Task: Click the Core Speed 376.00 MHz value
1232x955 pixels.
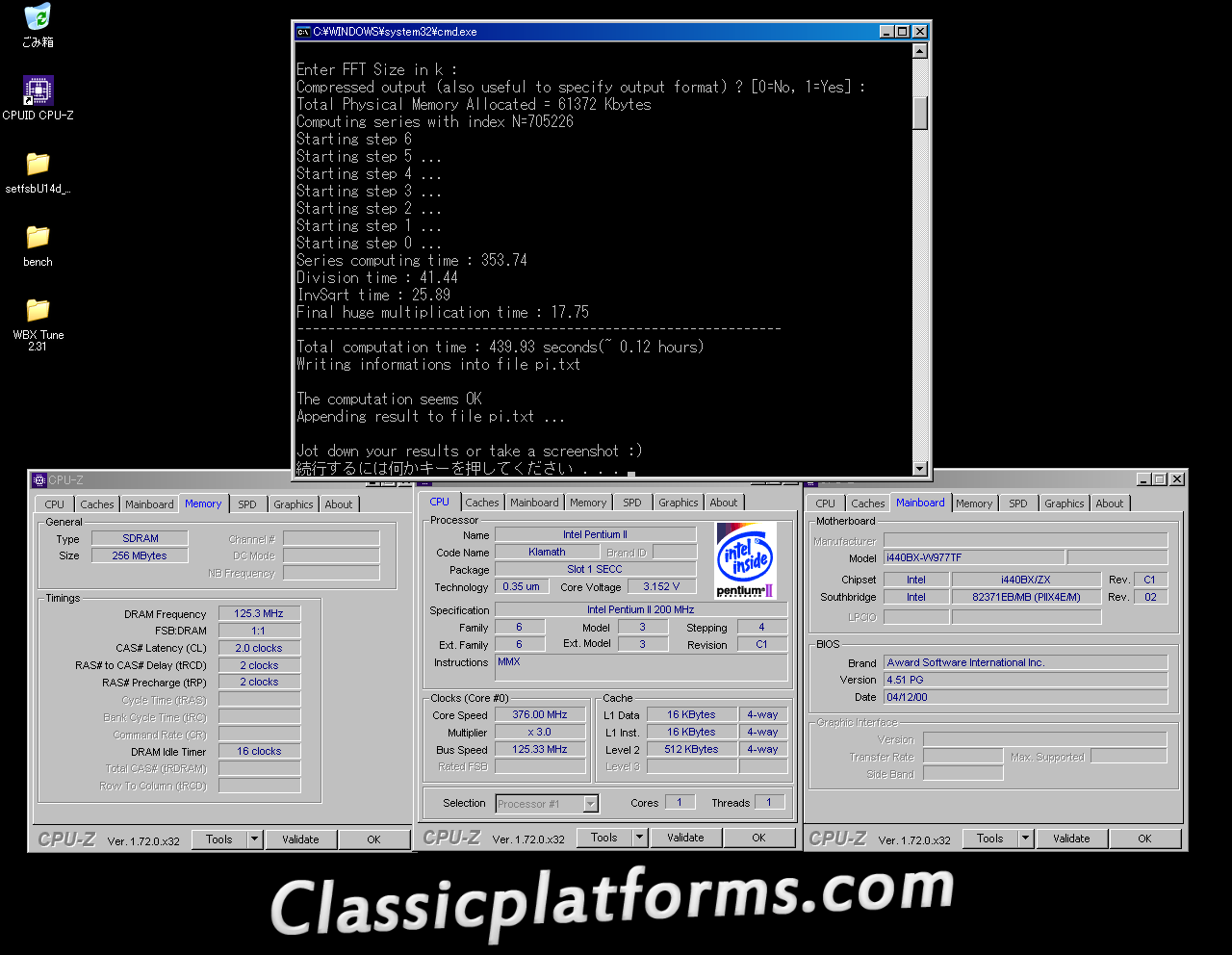Action: pos(540,714)
